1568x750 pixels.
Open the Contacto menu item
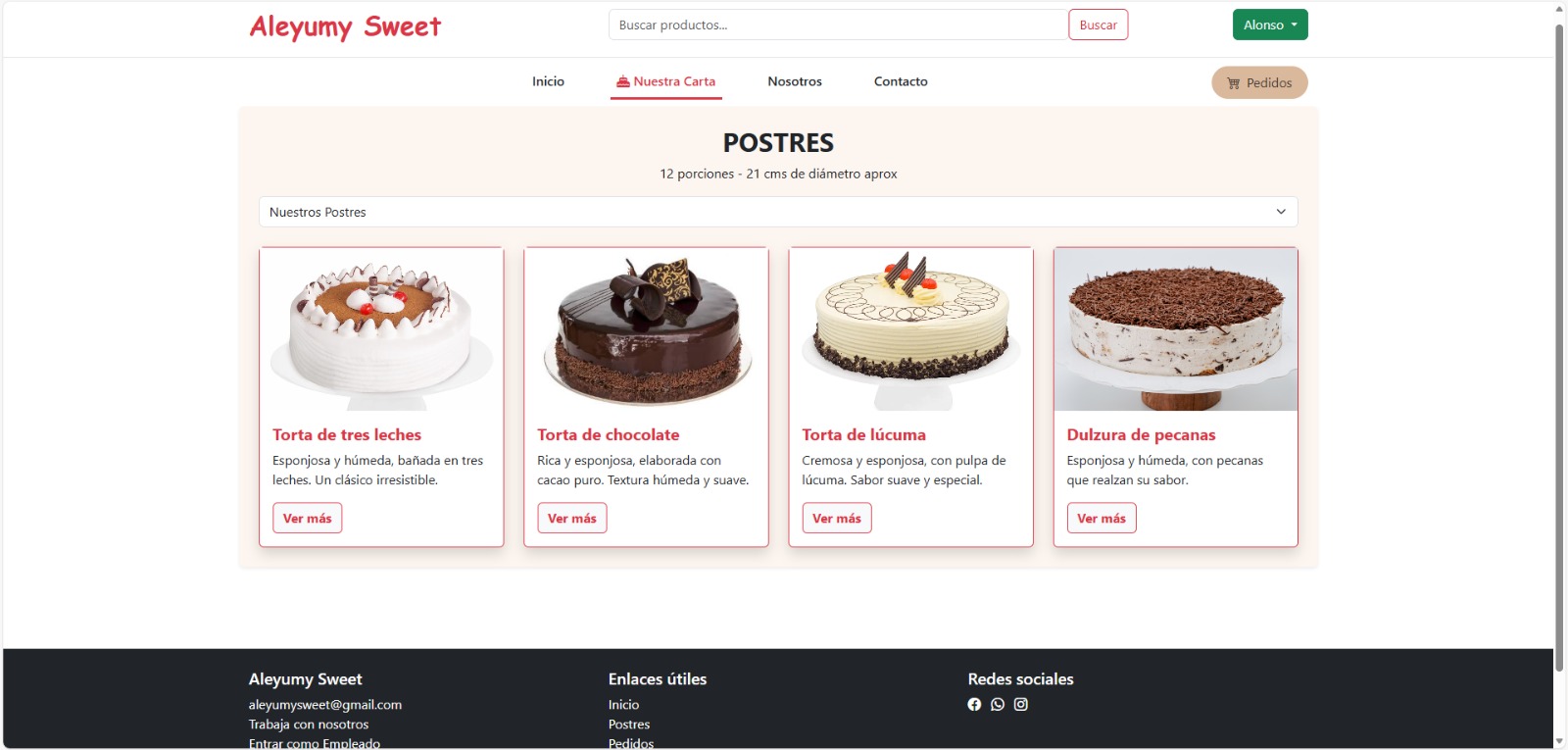click(901, 81)
